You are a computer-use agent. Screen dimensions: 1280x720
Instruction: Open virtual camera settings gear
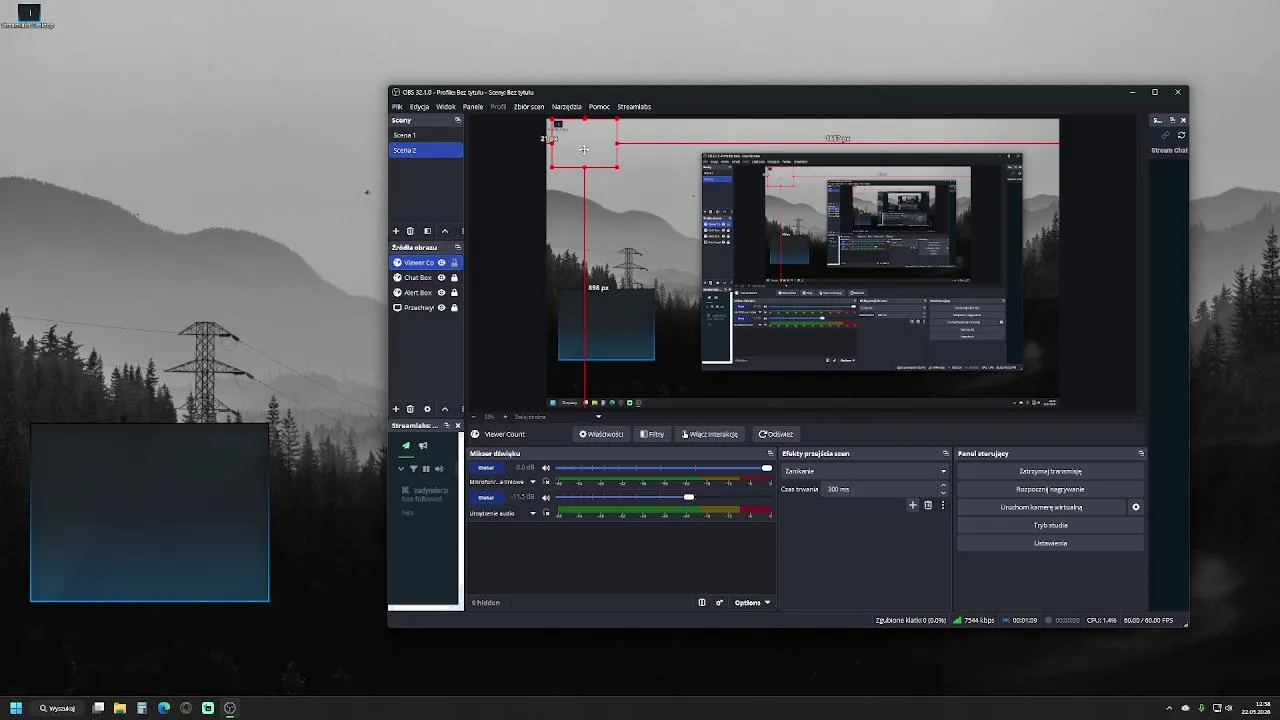coord(1135,507)
